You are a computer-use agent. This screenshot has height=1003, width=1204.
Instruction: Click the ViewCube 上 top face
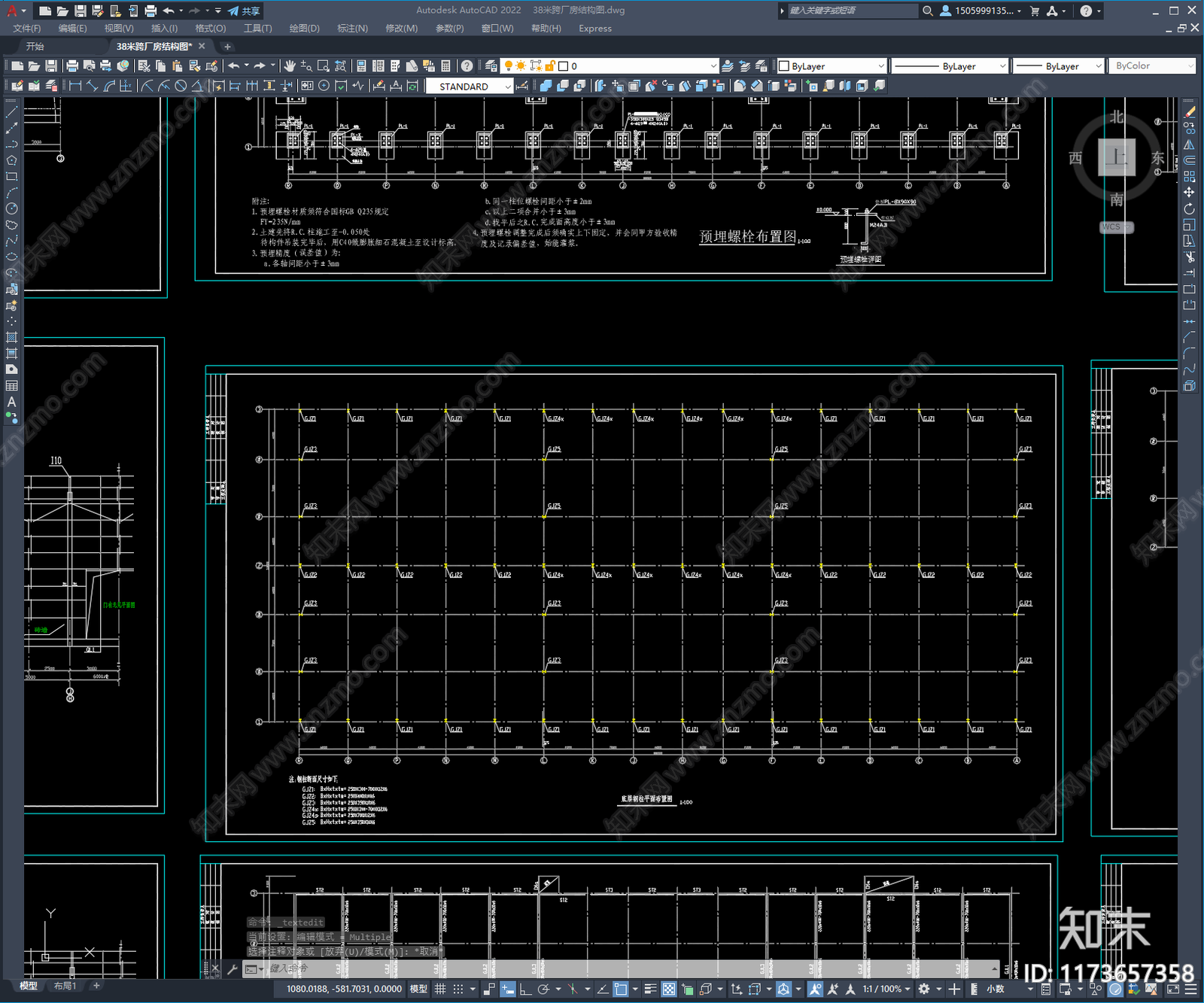point(1117,157)
